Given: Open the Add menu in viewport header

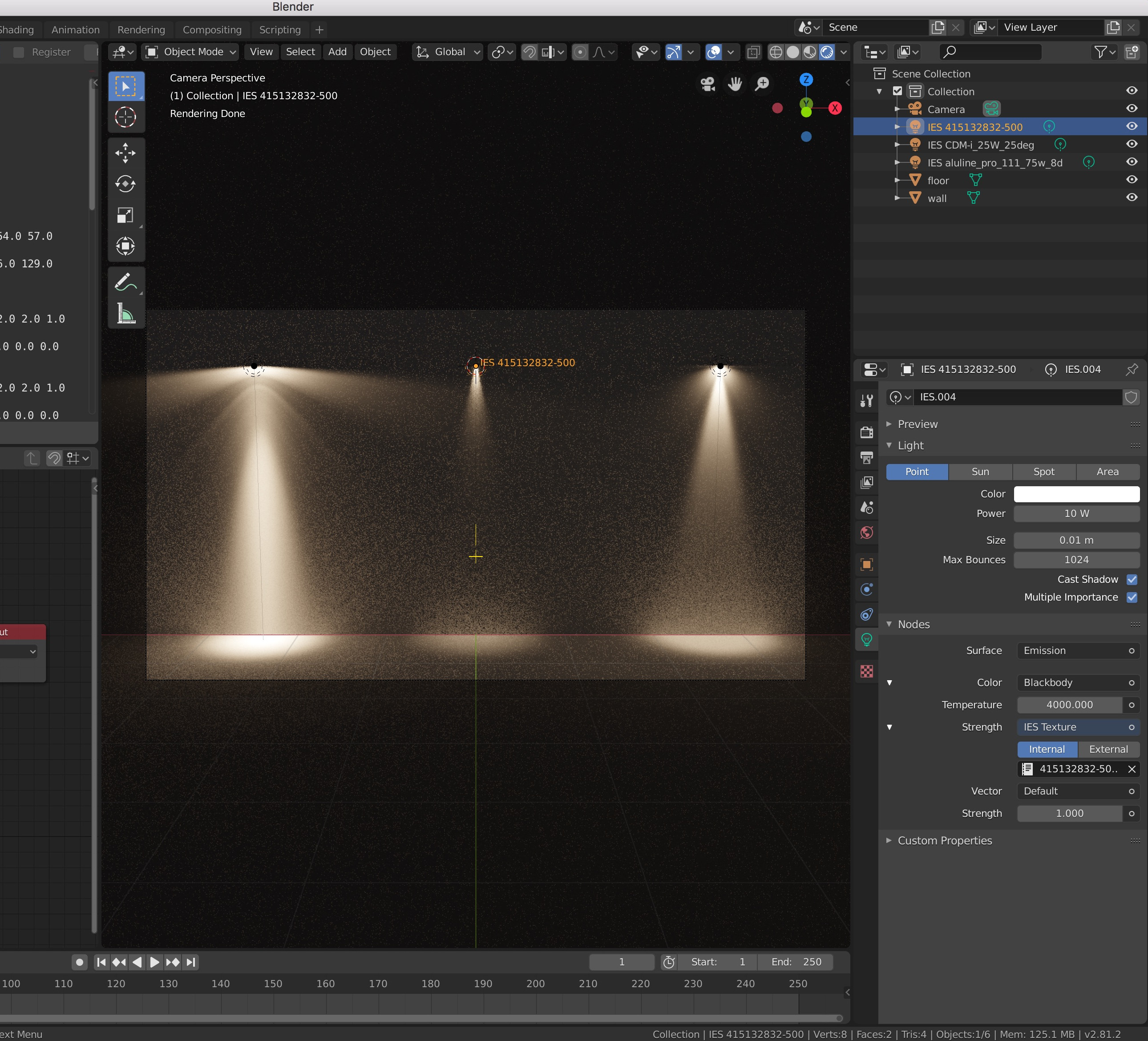Looking at the screenshot, I should click(337, 52).
